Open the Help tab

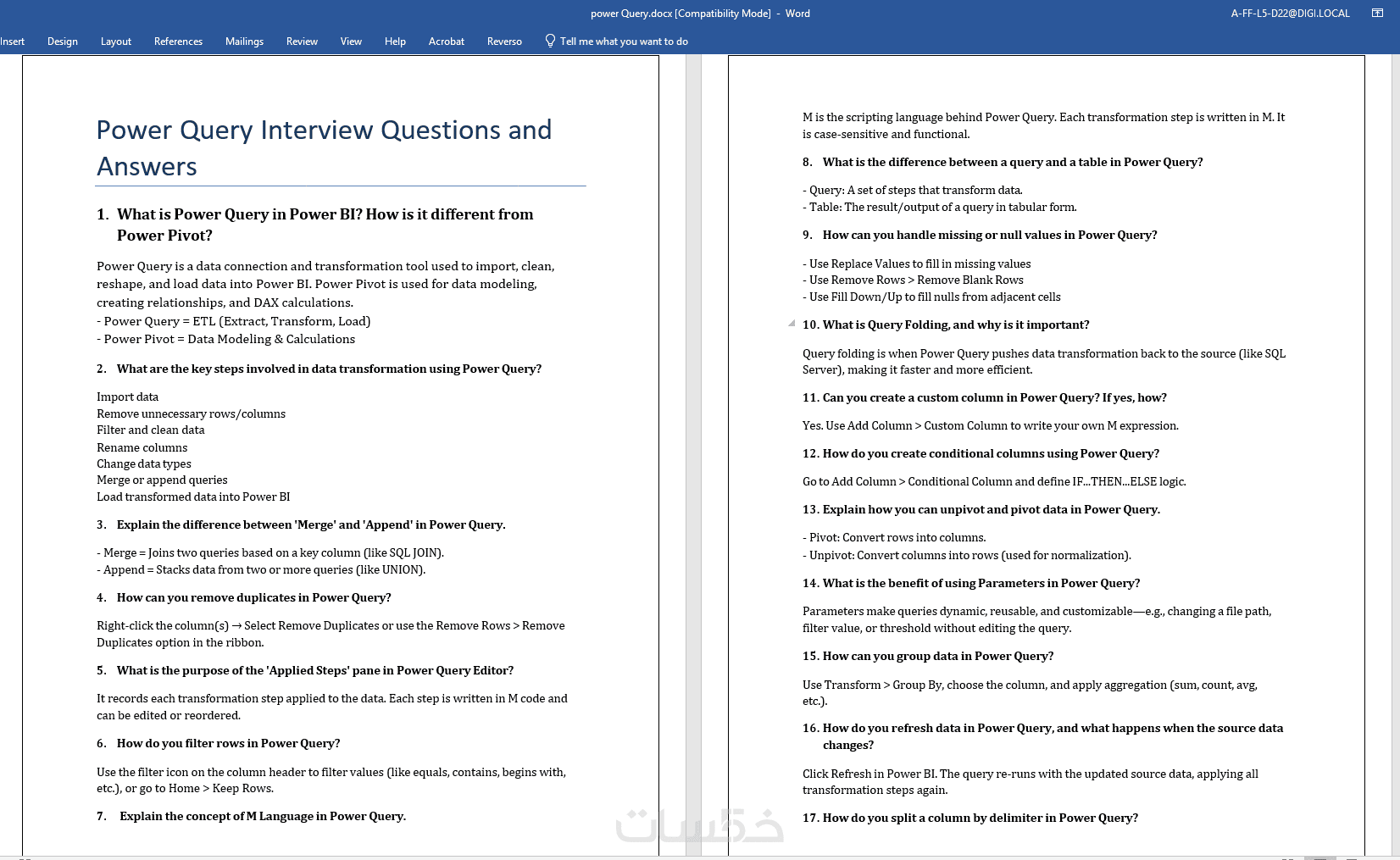[x=395, y=41]
